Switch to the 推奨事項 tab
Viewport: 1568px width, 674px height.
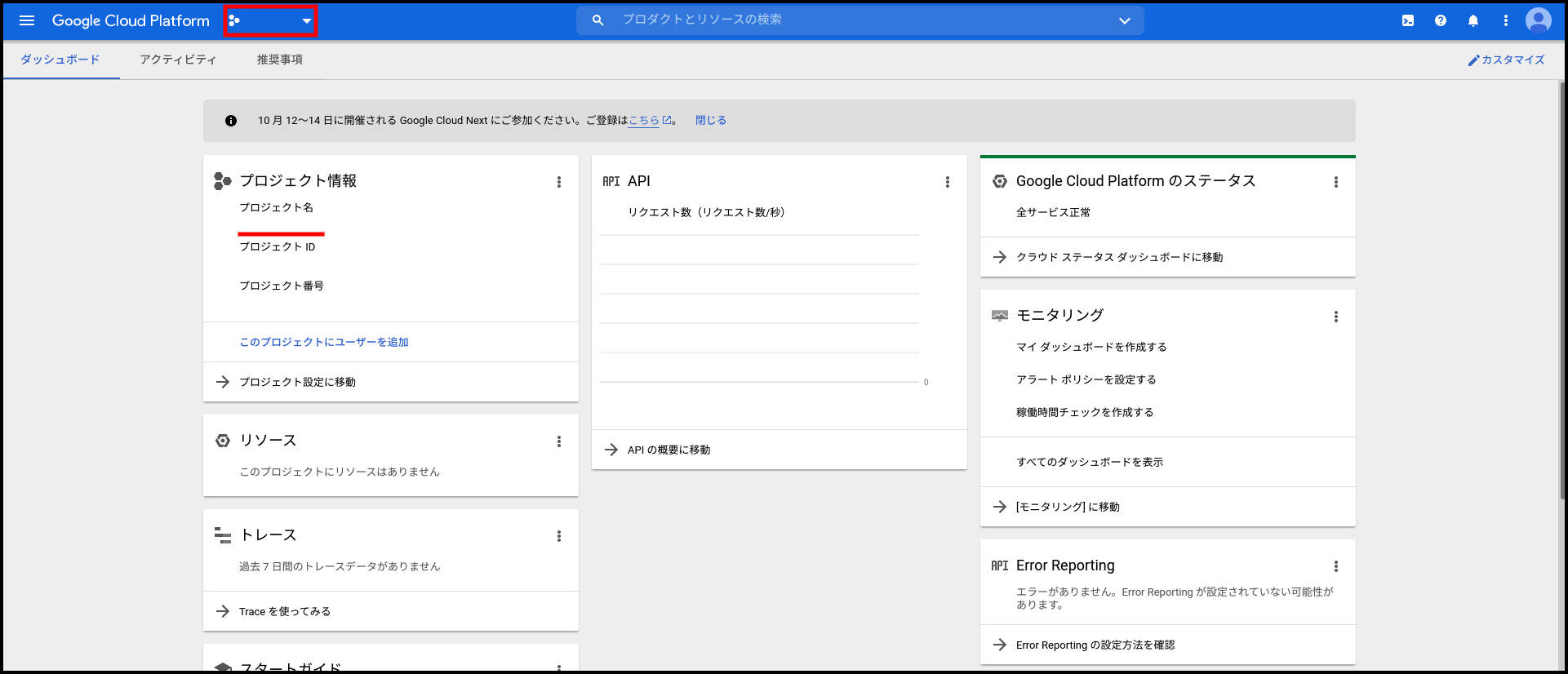[280, 60]
